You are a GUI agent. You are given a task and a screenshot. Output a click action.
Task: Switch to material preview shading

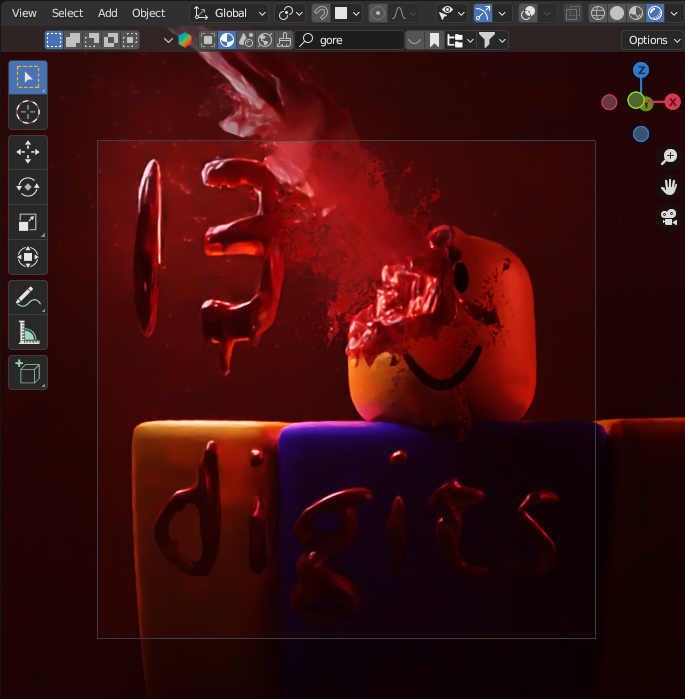636,13
